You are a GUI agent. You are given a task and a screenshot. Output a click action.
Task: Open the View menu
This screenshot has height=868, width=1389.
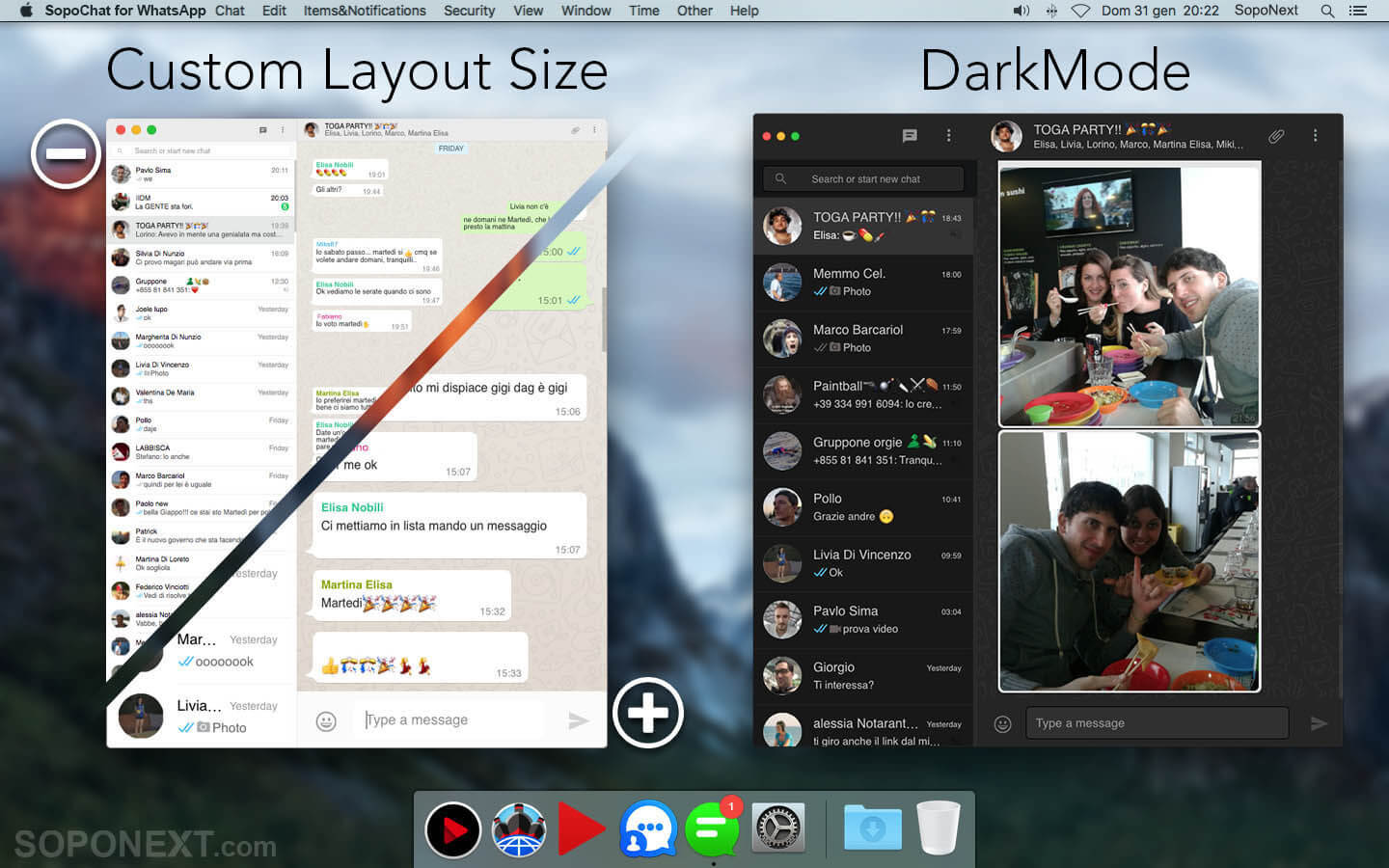(x=528, y=11)
